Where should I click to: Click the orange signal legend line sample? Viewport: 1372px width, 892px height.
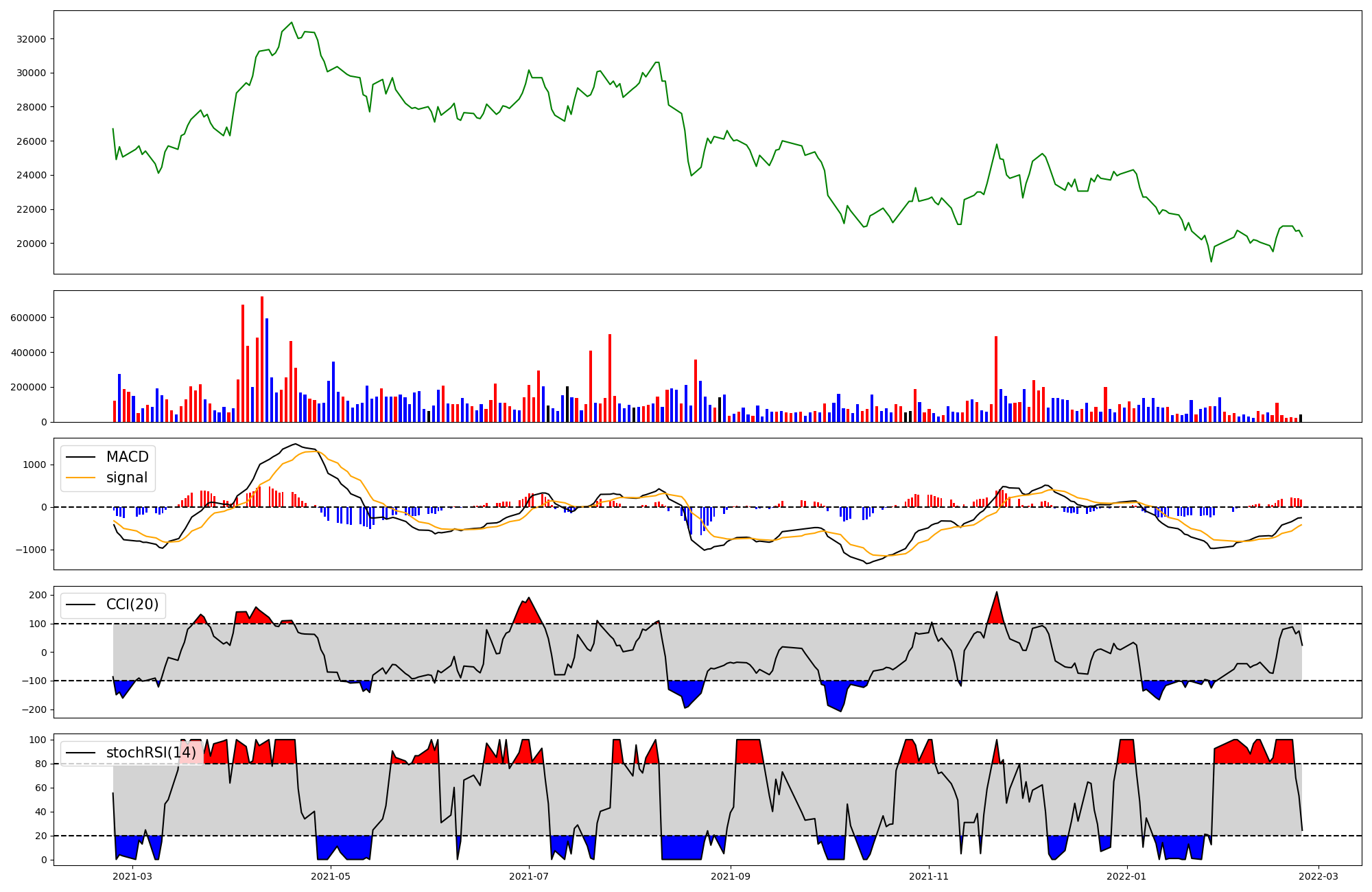pyautogui.click(x=81, y=478)
